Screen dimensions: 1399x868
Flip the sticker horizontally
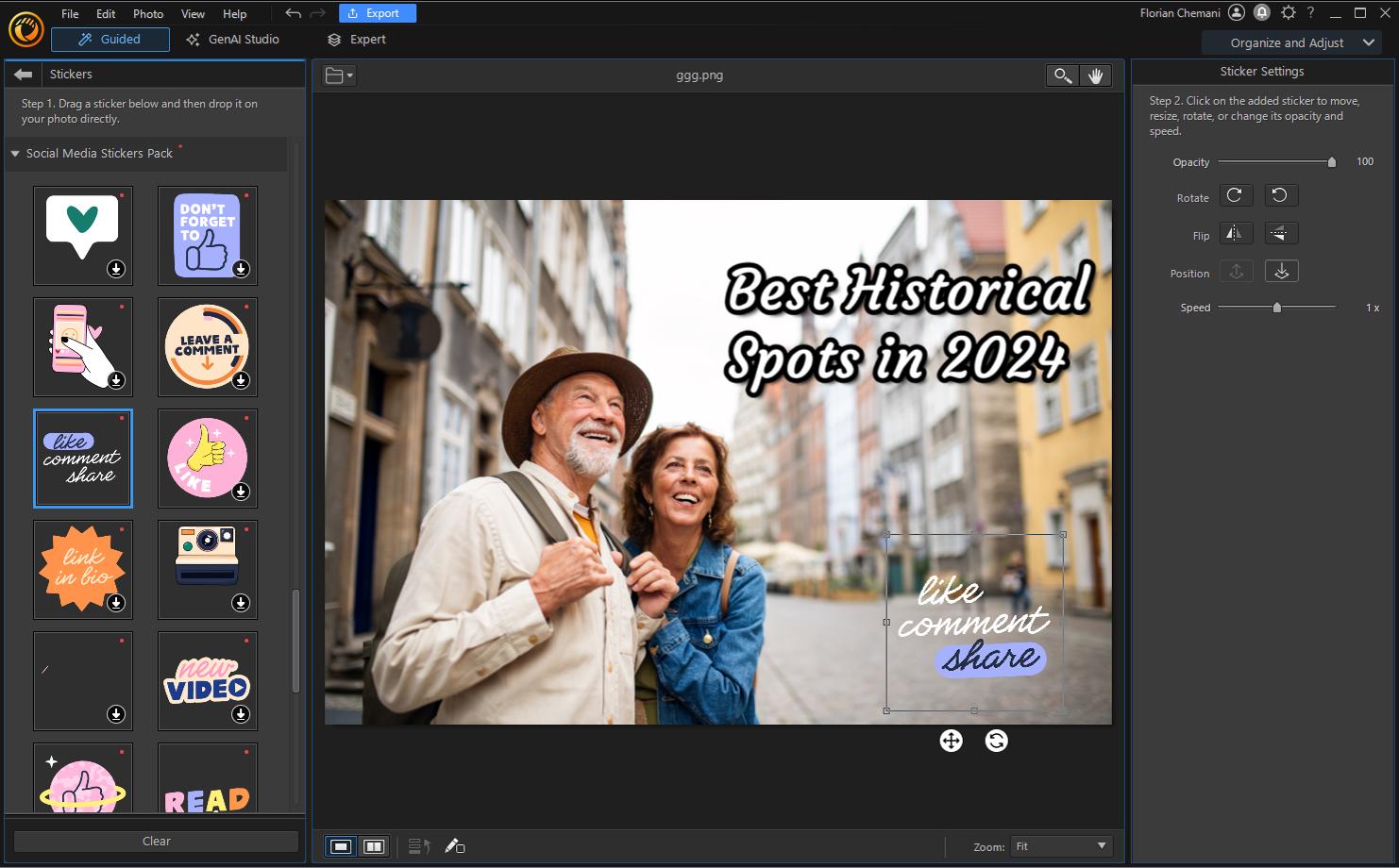tap(1236, 233)
